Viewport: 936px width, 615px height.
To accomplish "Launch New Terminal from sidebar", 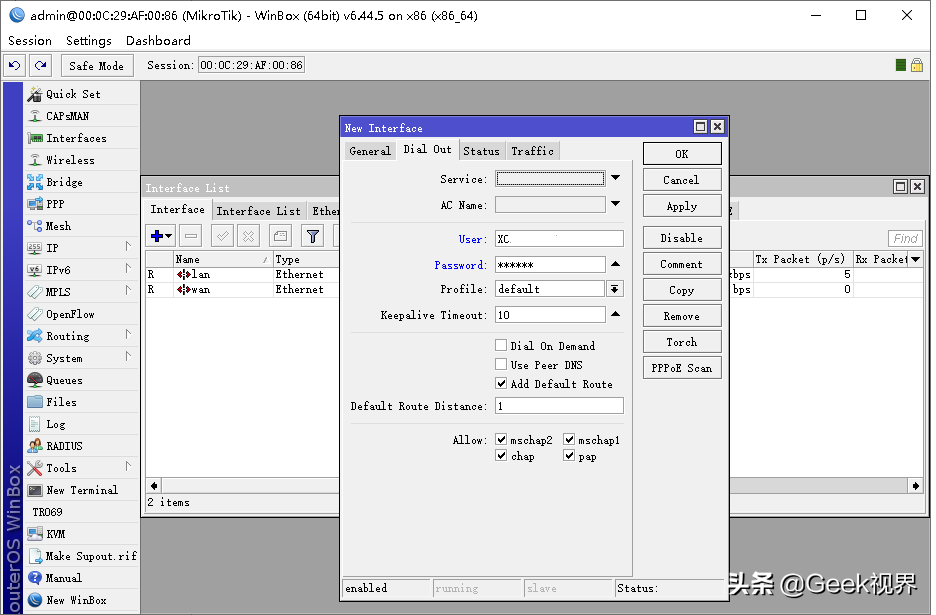I will point(81,490).
